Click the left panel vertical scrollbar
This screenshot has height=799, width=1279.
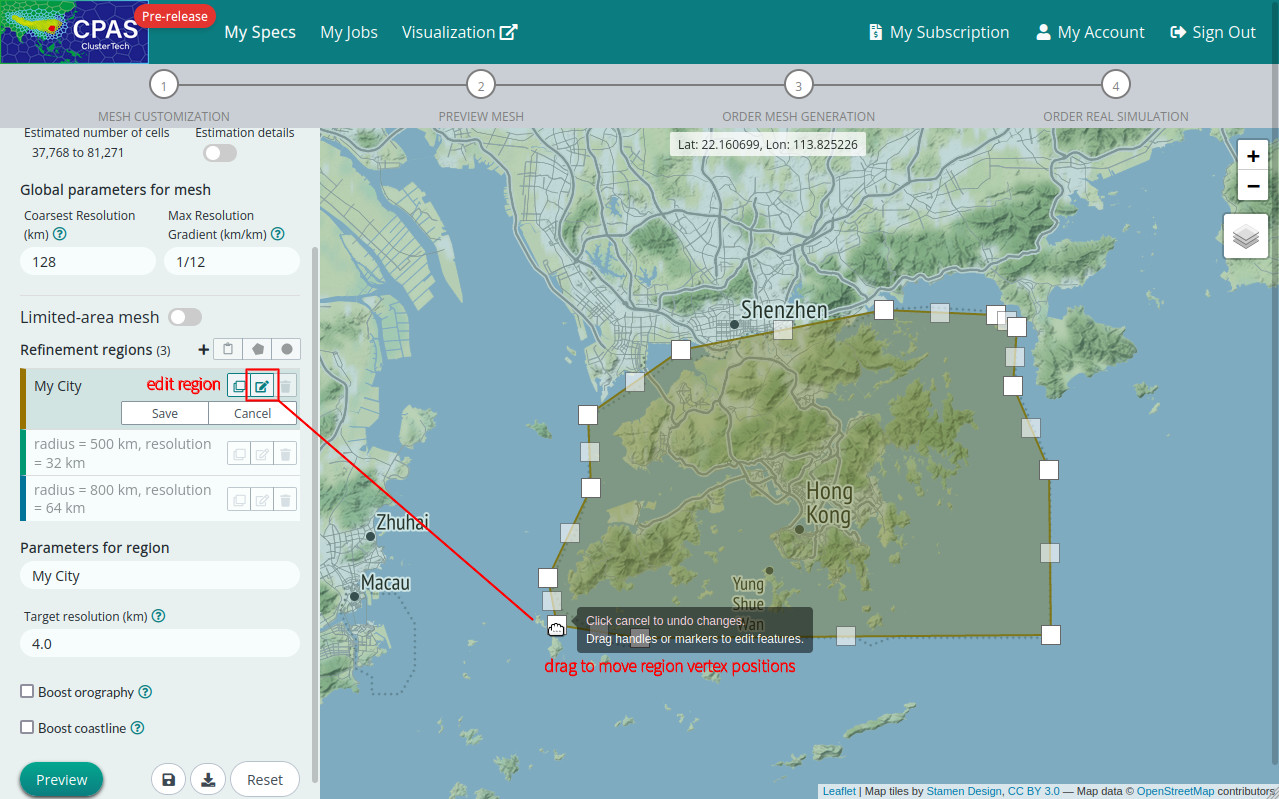315,515
